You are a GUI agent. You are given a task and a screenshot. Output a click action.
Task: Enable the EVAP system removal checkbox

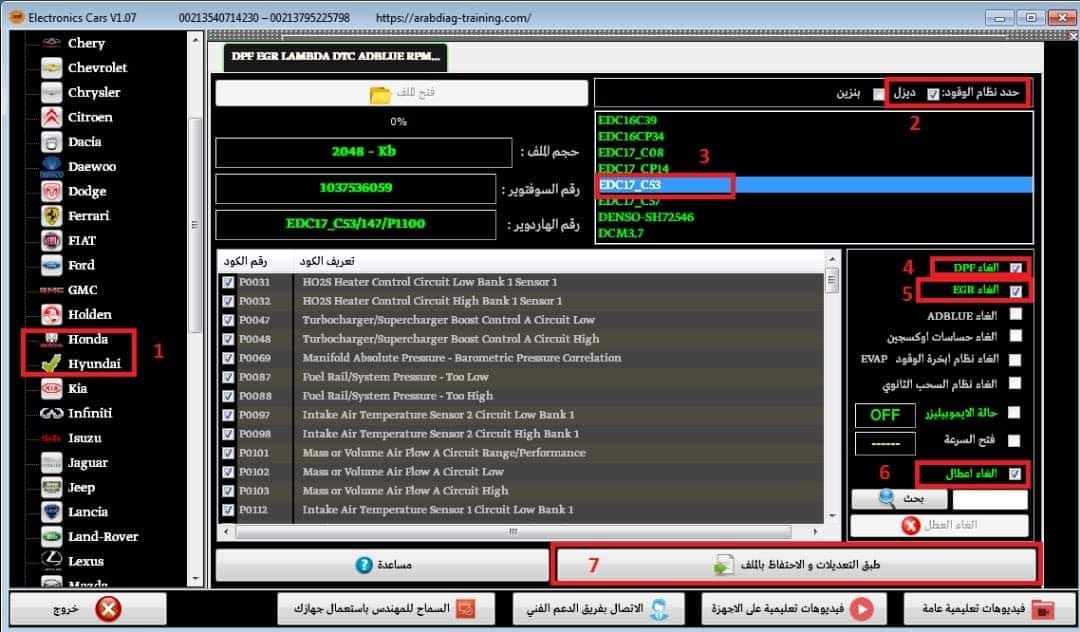coord(1015,359)
